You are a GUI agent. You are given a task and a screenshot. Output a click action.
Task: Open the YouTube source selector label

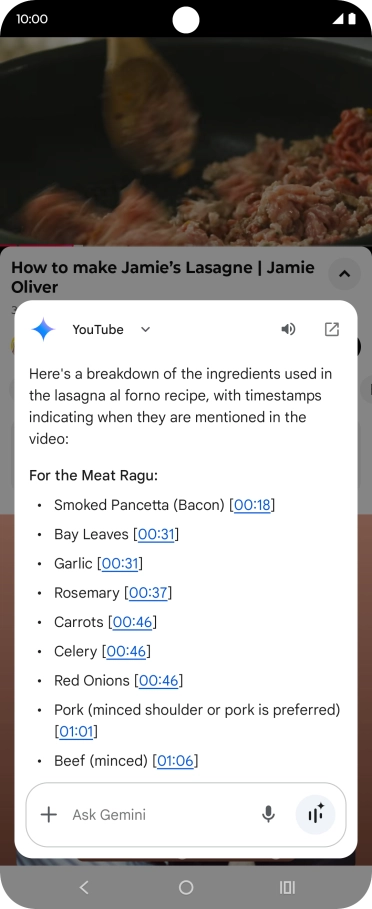[98, 329]
